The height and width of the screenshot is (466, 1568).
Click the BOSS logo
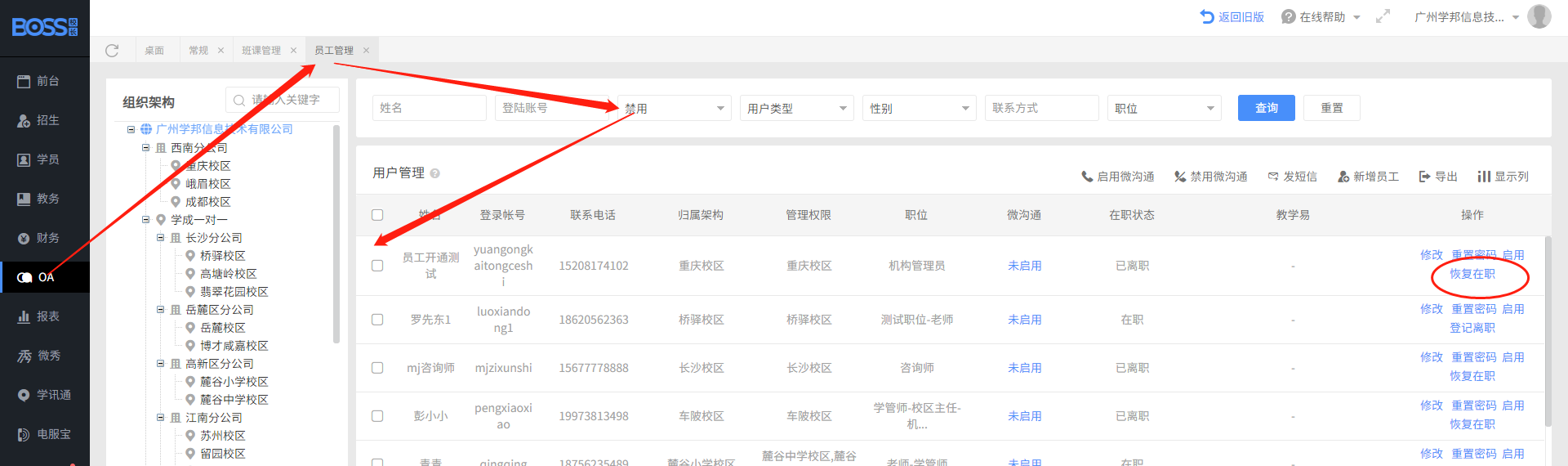pyautogui.click(x=45, y=27)
